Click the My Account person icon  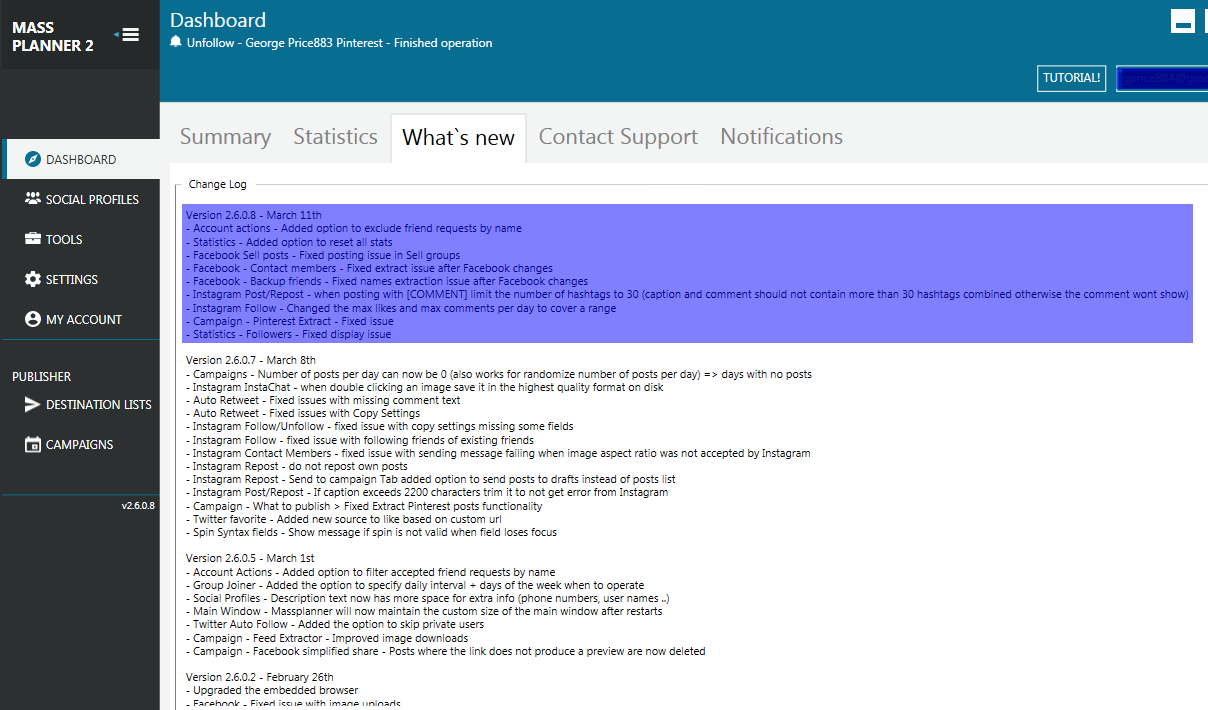click(32, 319)
